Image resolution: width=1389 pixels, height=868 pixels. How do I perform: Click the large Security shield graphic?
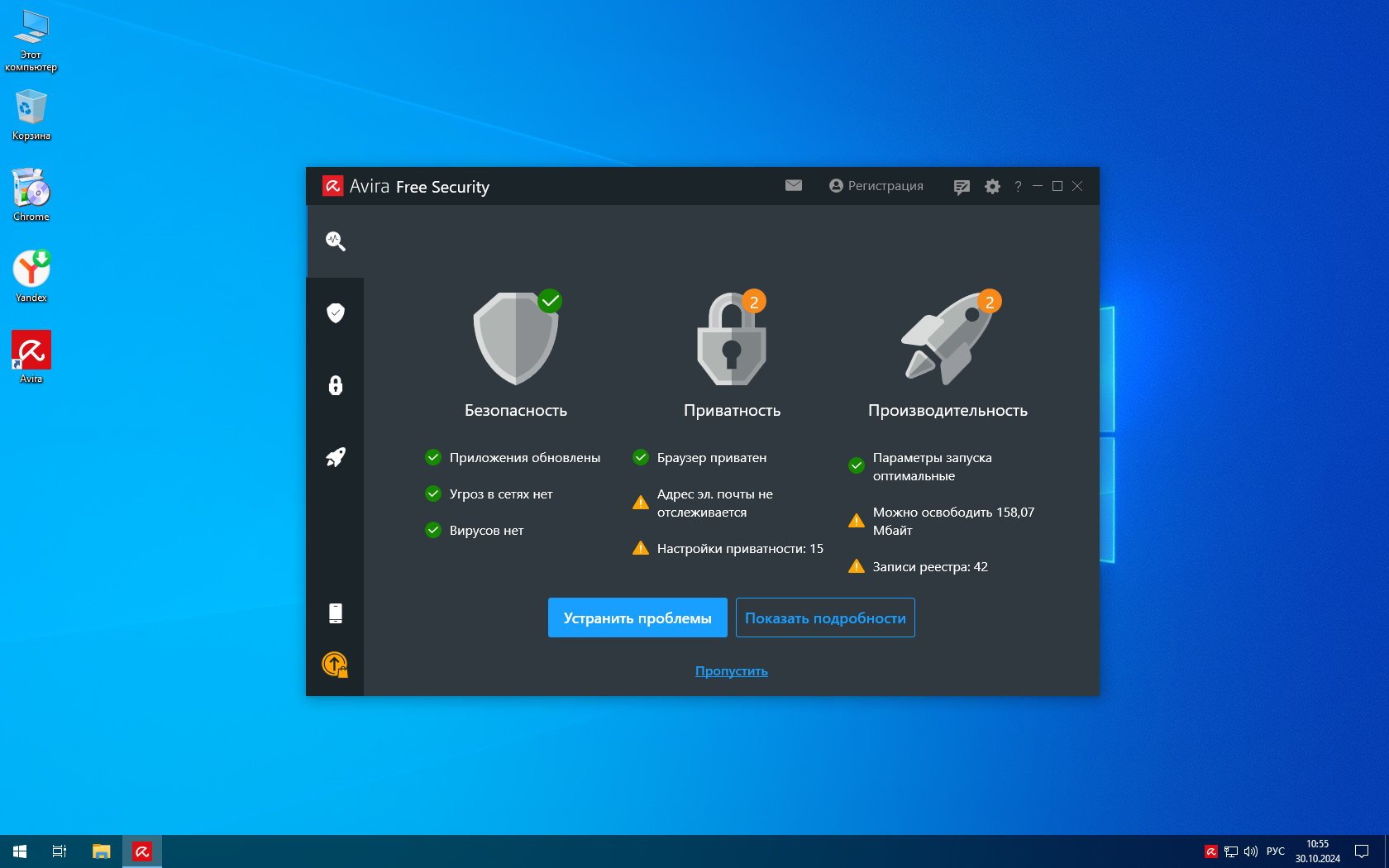pos(516,338)
